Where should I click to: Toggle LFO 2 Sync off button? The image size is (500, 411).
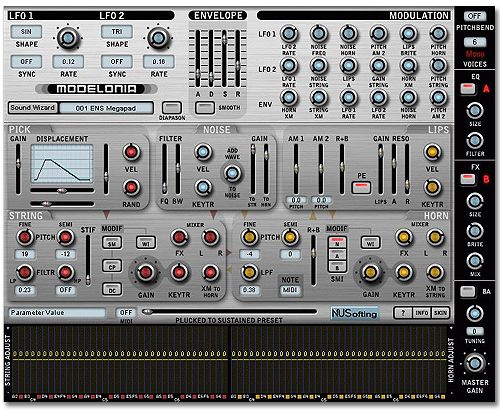click(x=117, y=62)
